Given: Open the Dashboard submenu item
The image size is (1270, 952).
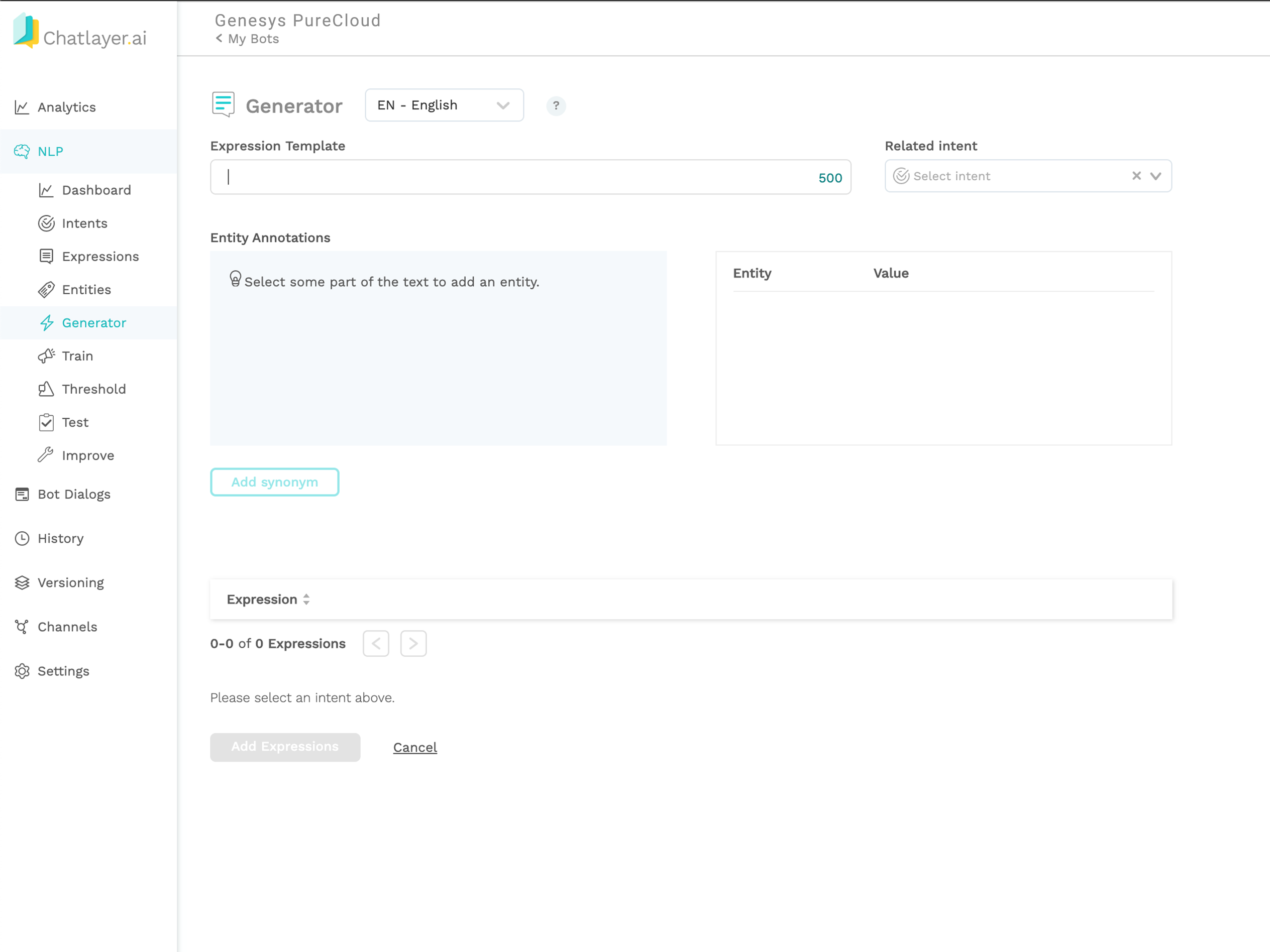Looking at the screenshot, I should coord(88,190).
